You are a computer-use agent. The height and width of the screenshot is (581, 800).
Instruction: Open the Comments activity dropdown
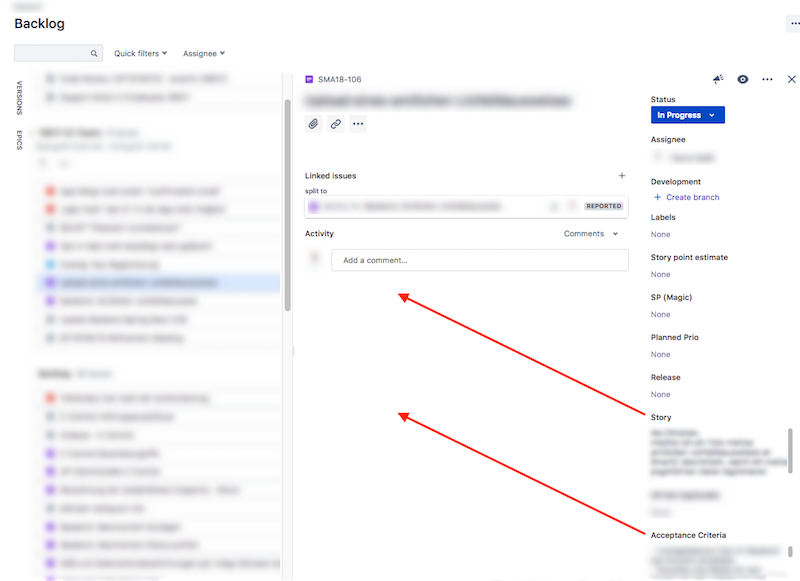click(x=591, y=234)
